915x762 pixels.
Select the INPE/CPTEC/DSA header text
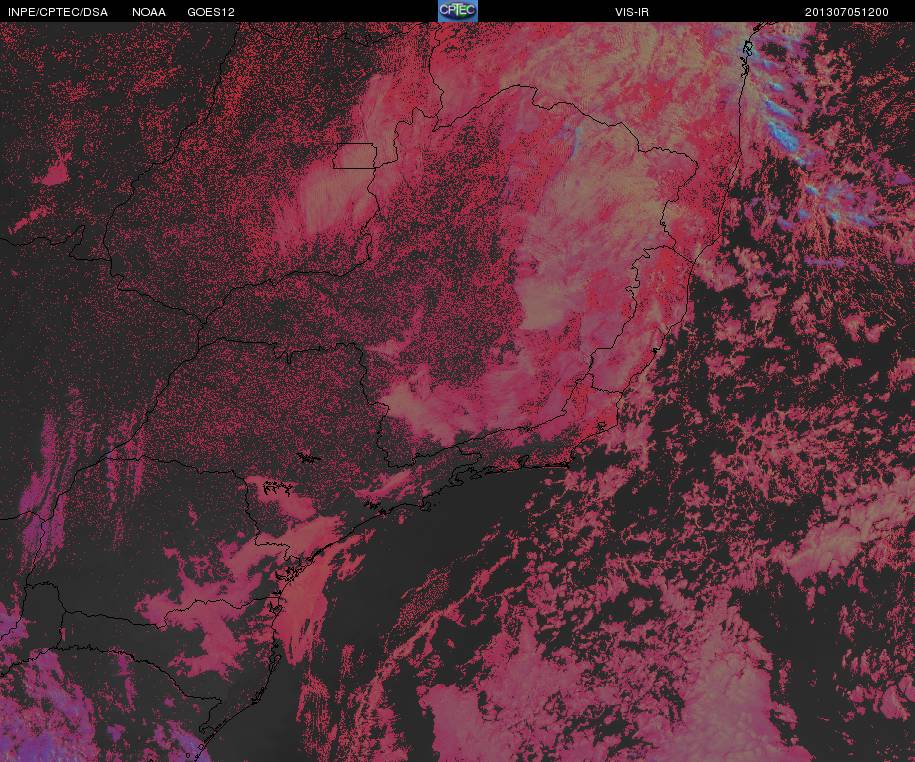[x=58, y=12]
